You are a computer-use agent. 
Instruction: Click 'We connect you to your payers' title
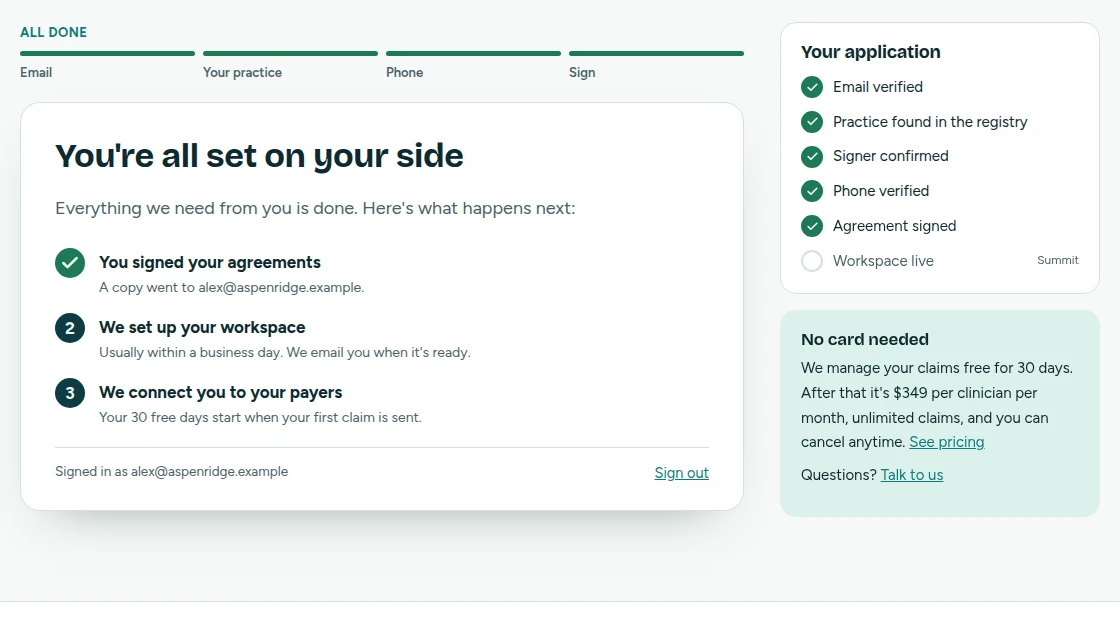[221, 392]
